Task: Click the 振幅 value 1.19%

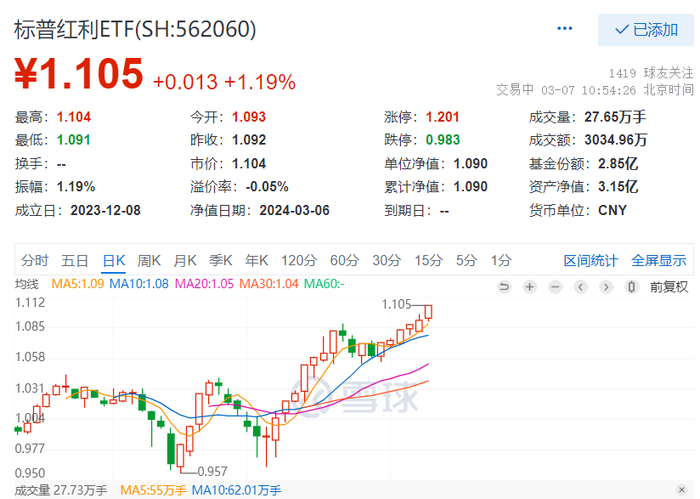Action: click(x=76, y=187)
